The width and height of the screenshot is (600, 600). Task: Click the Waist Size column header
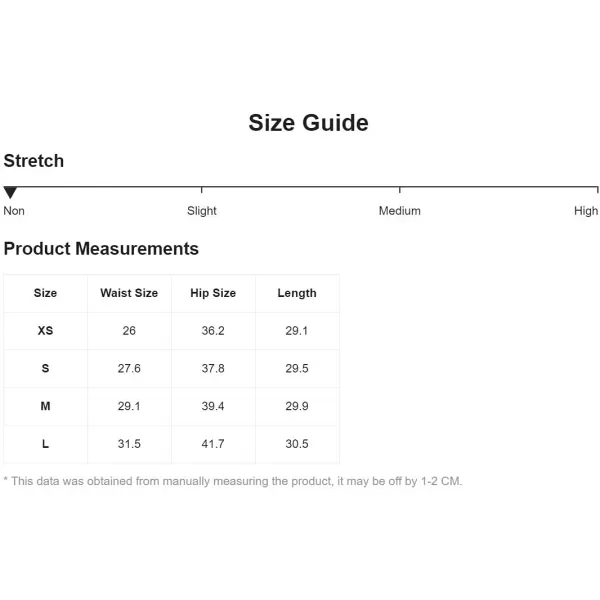click(129, 293)
